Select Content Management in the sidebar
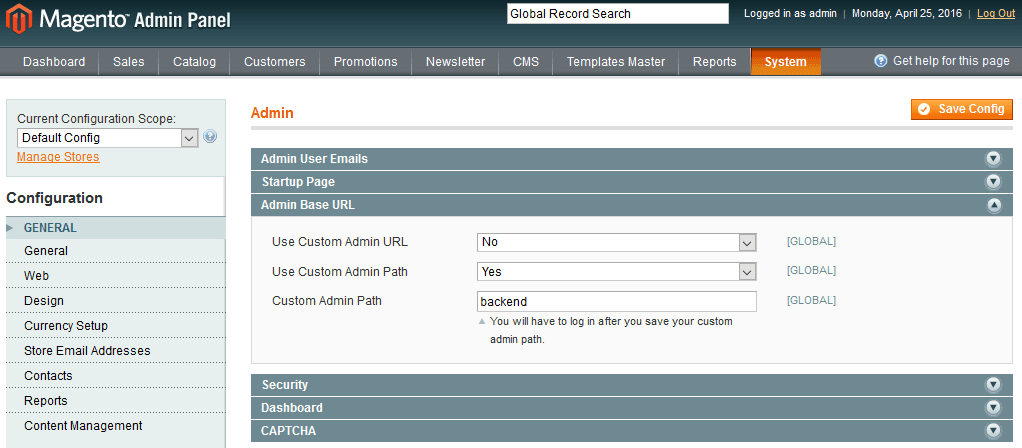This screenshot has width=1022, height=448. [115, 426]
